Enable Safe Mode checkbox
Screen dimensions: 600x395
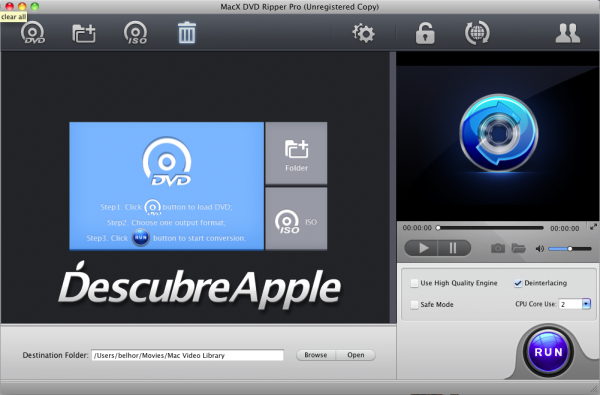(414, 305)
